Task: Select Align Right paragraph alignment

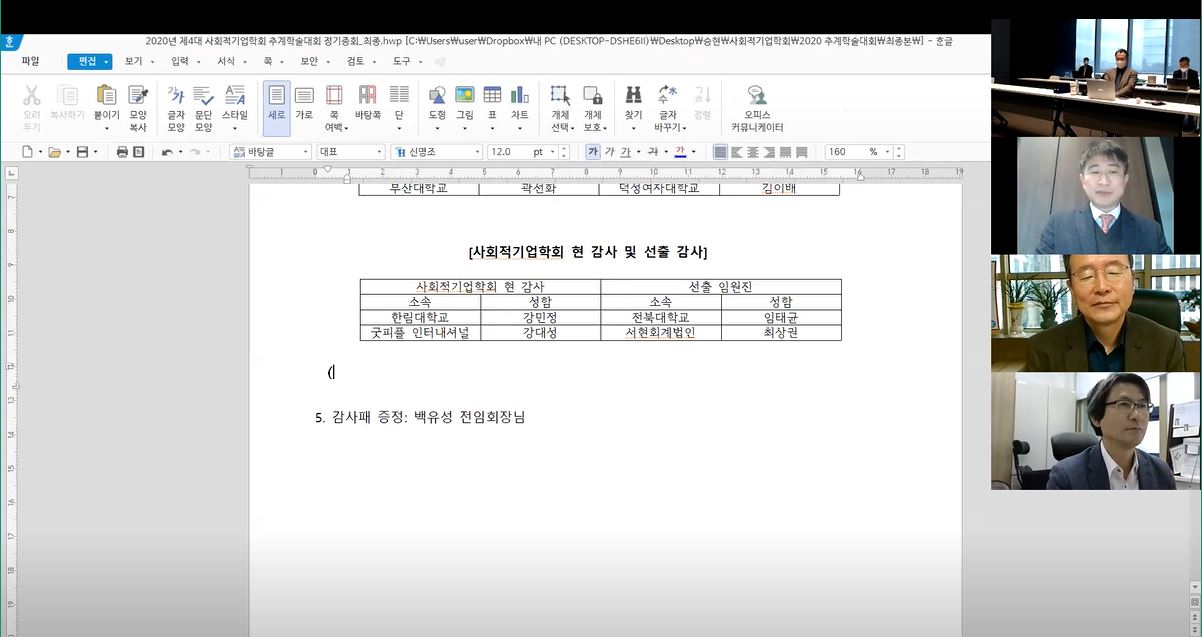Action: coord(769,152)
